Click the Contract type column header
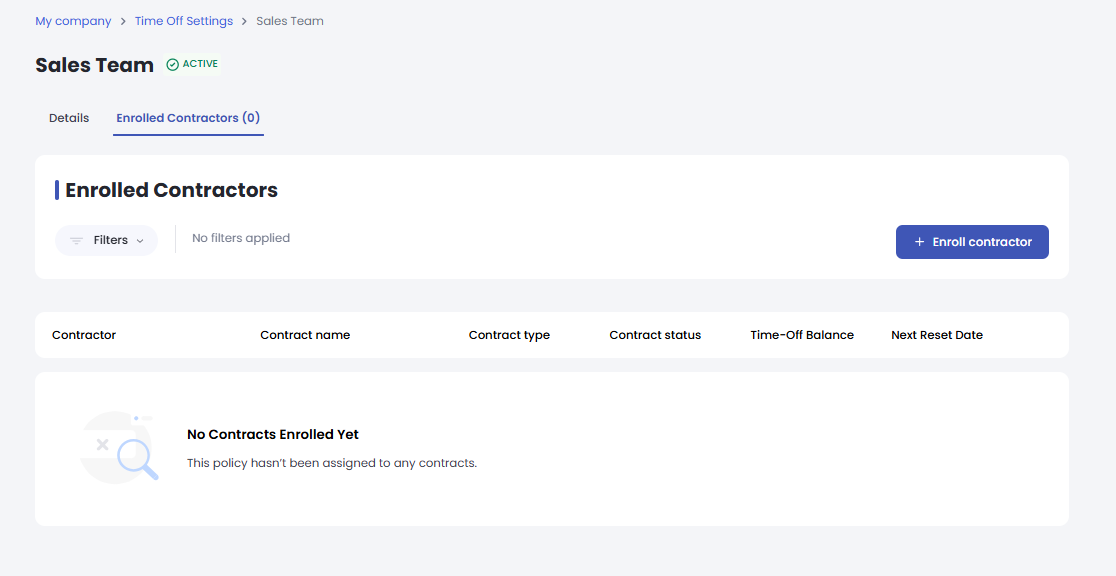Screen dimensions: 1116x576 pos(509,335)
